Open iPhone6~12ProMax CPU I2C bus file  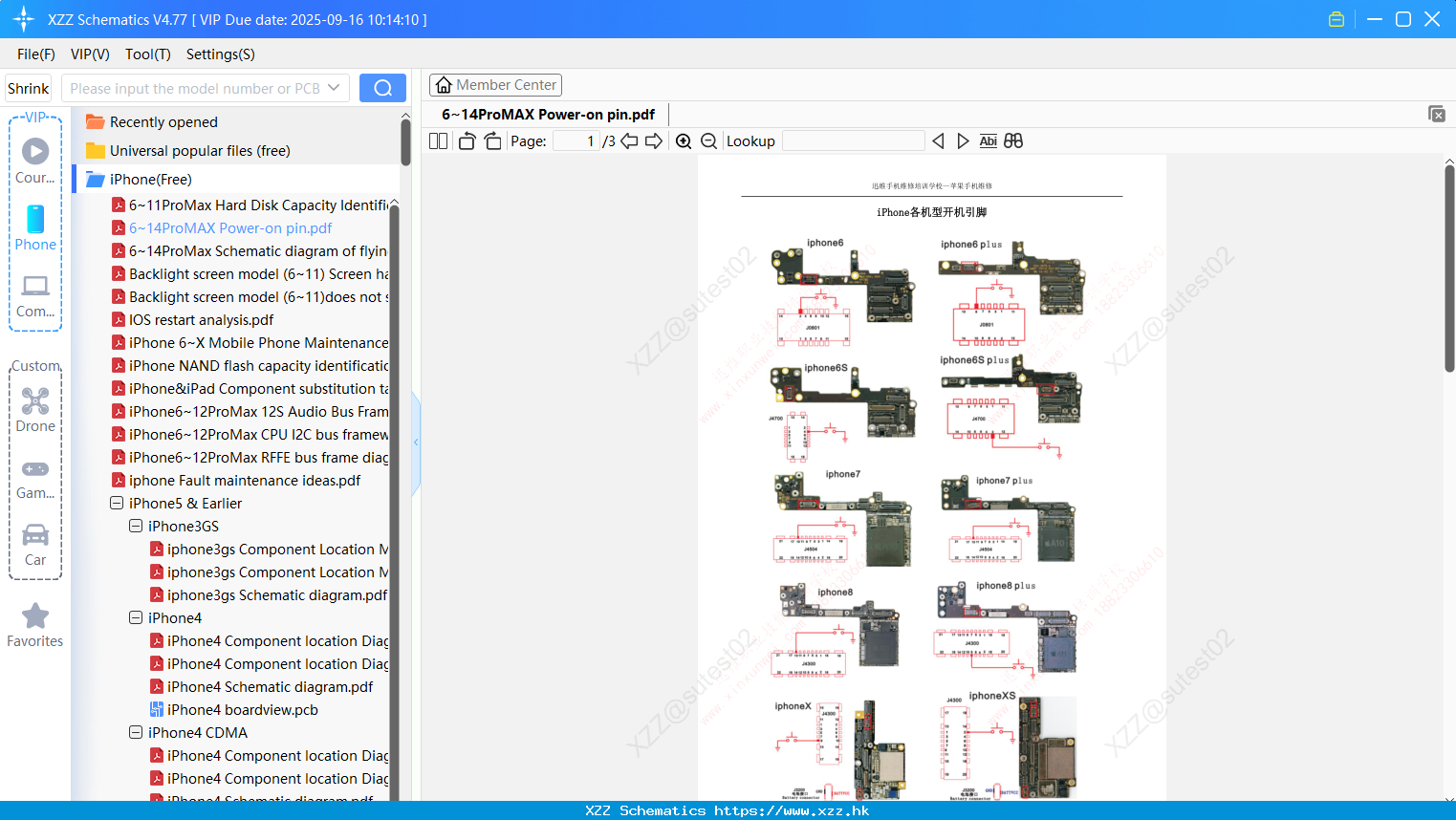pyautogui.click(x=250, y=434)
